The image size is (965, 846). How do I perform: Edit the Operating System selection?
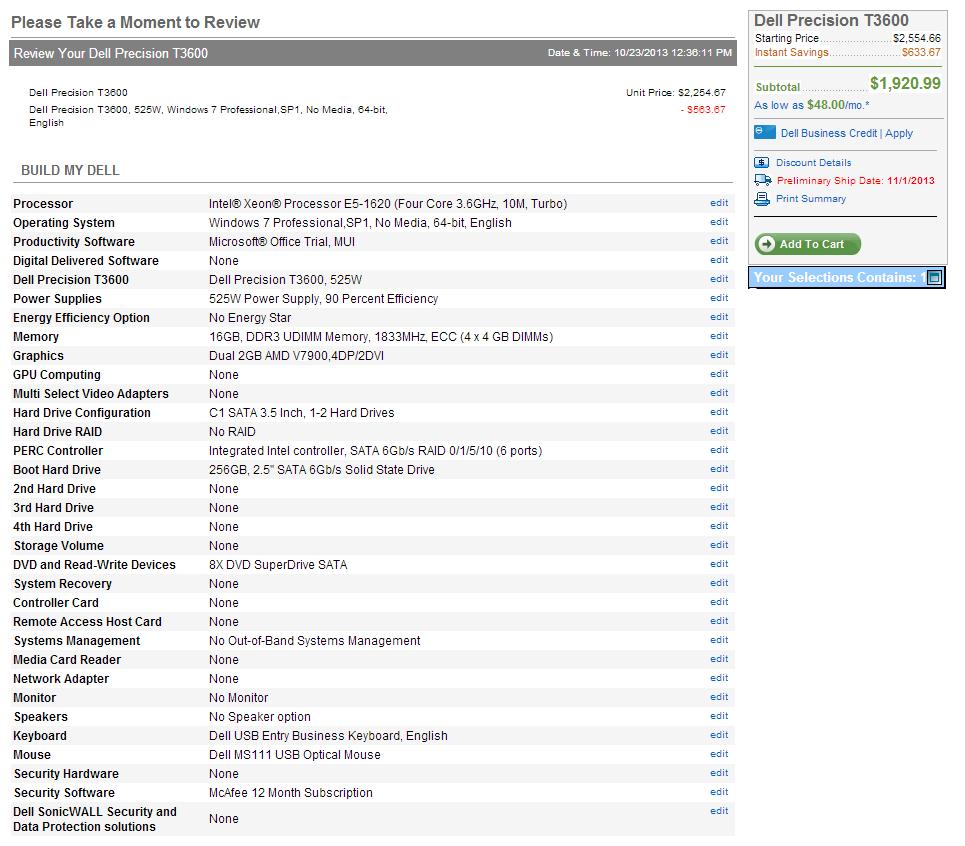[719, 222]
